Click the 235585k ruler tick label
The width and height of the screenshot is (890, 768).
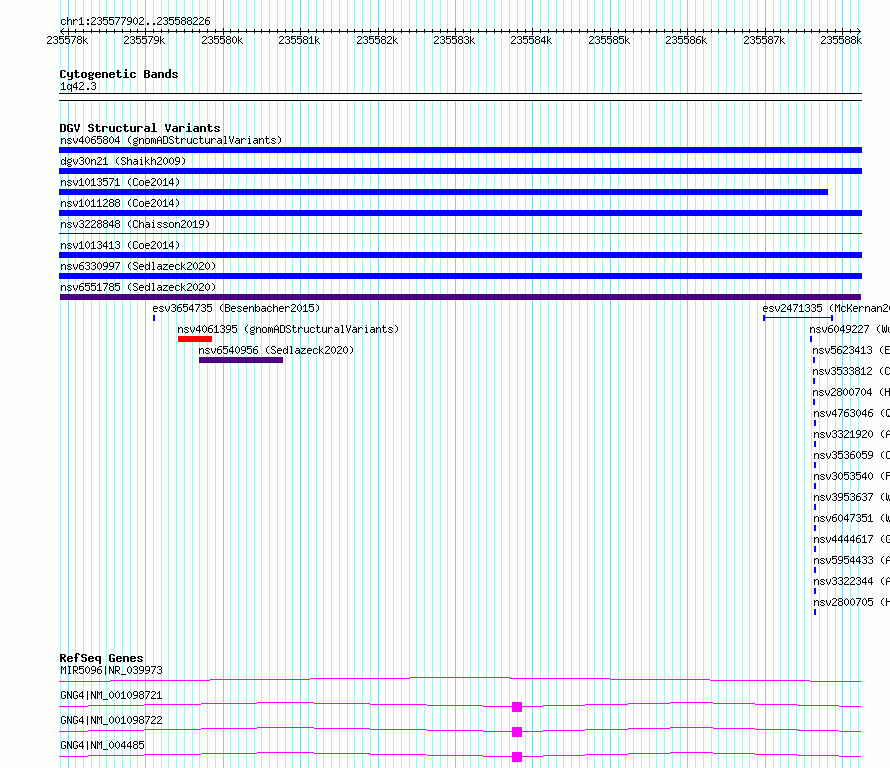click(x=609, y=41)
